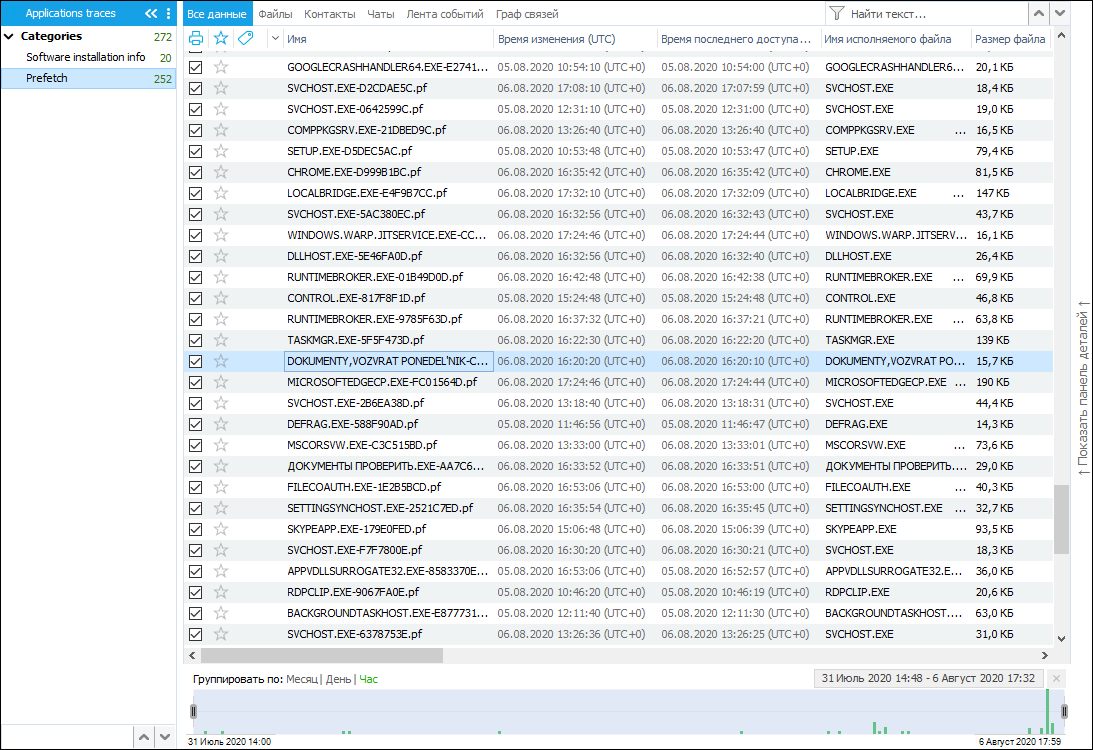Collapse the Categories tree node

coord(9,36)
